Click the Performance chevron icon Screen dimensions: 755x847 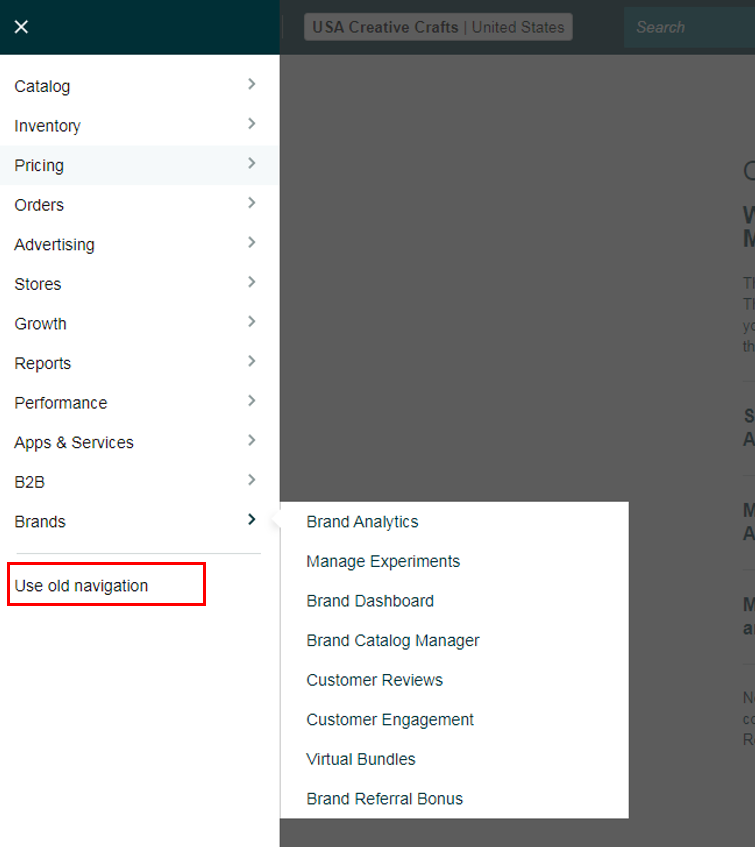(x=252, y=401)
